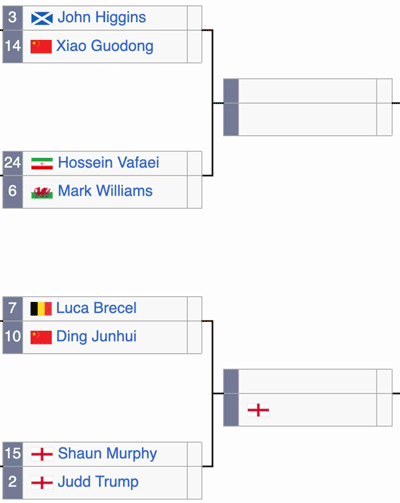Click the seed 24 cell
The width and height of the screenshot is (400, 503).
coord(13,163)
